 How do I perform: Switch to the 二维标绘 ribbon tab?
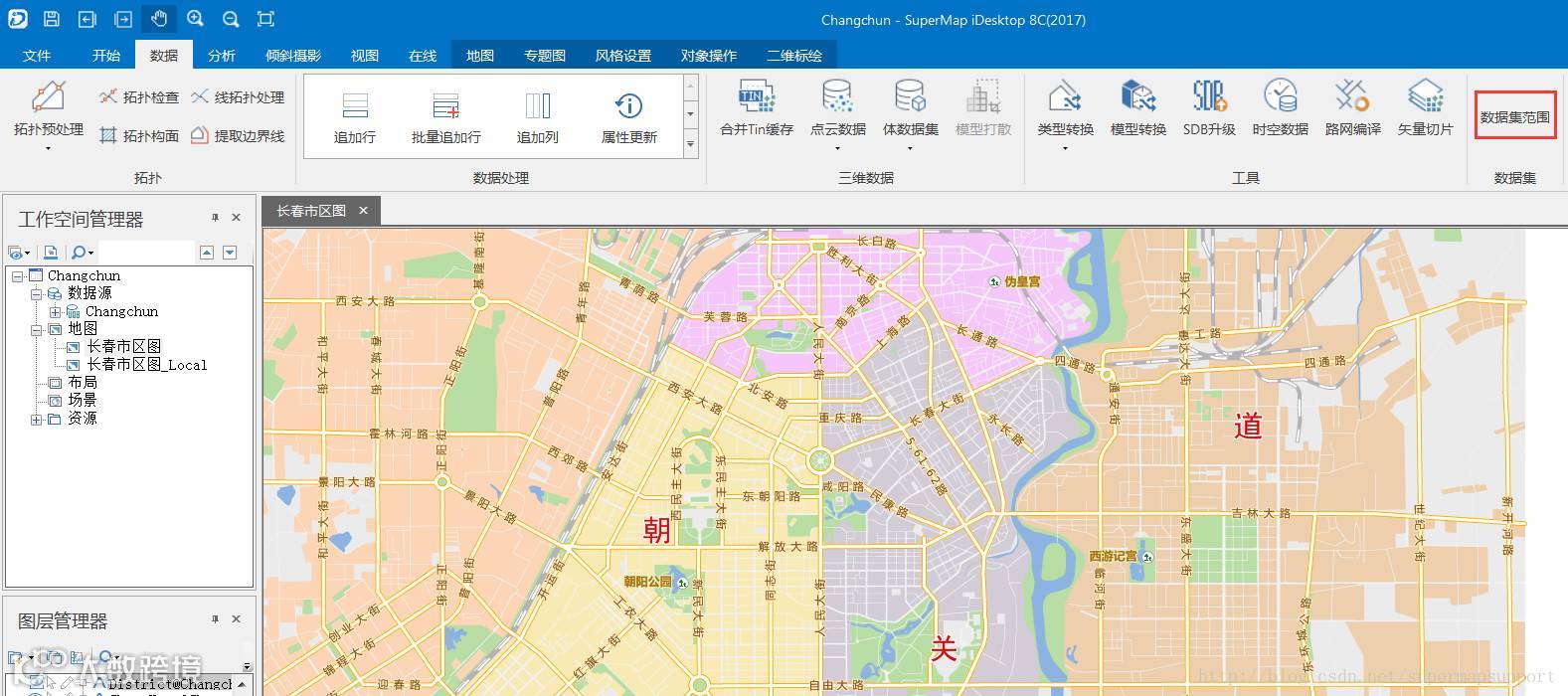point(794,56)
